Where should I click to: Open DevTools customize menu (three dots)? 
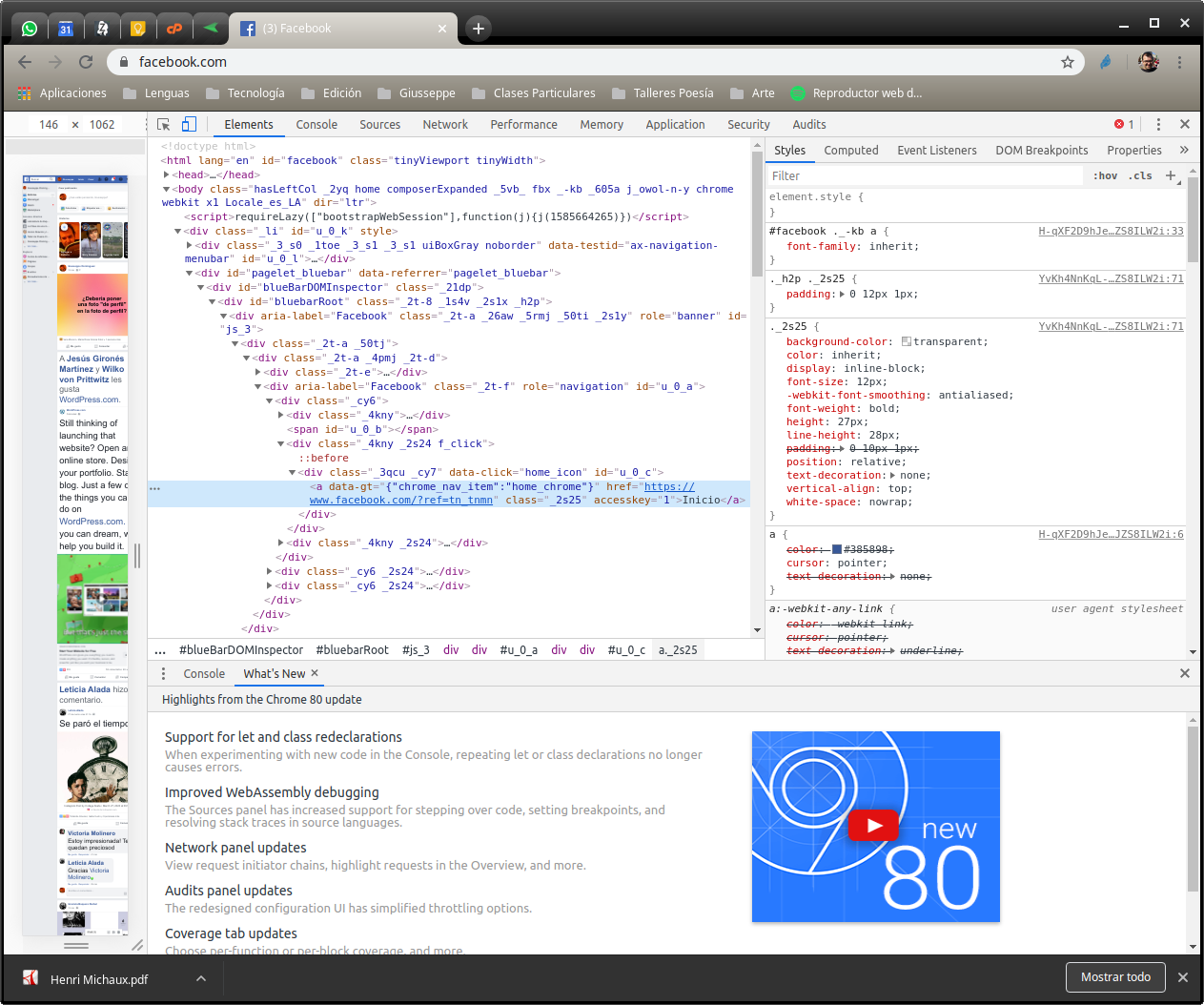[1158, 125]
